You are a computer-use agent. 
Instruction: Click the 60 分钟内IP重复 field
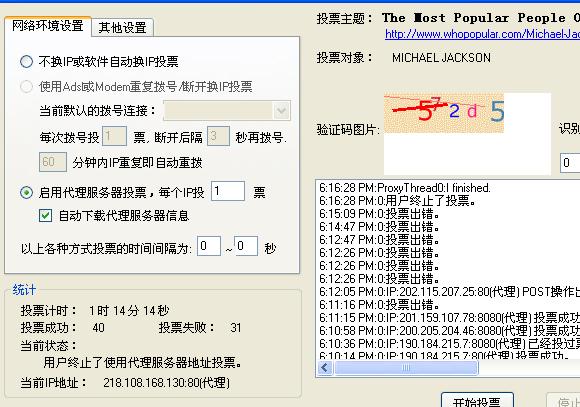click(53, 162)
